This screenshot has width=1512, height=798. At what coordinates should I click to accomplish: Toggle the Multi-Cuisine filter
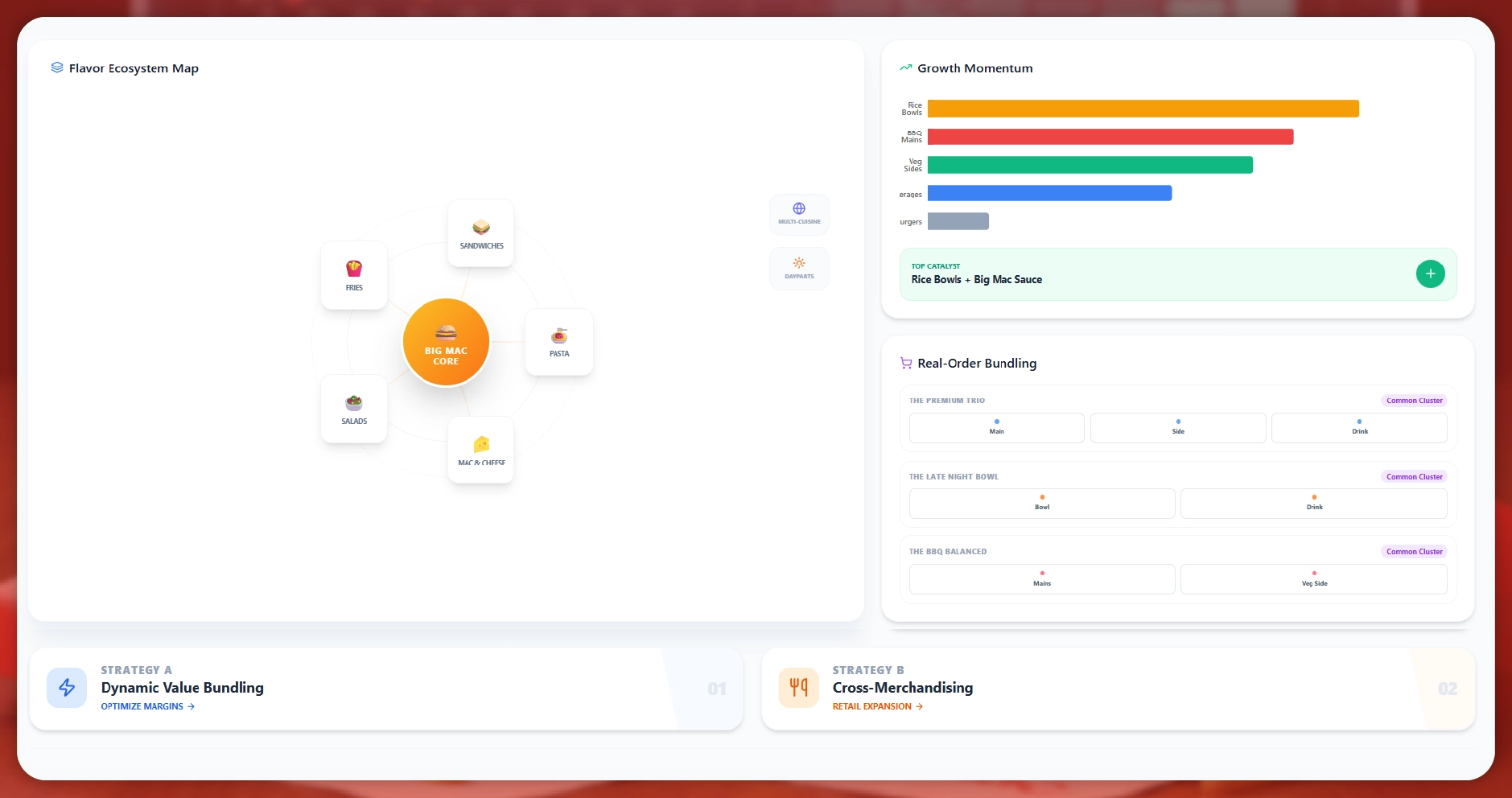coord(799,214)
